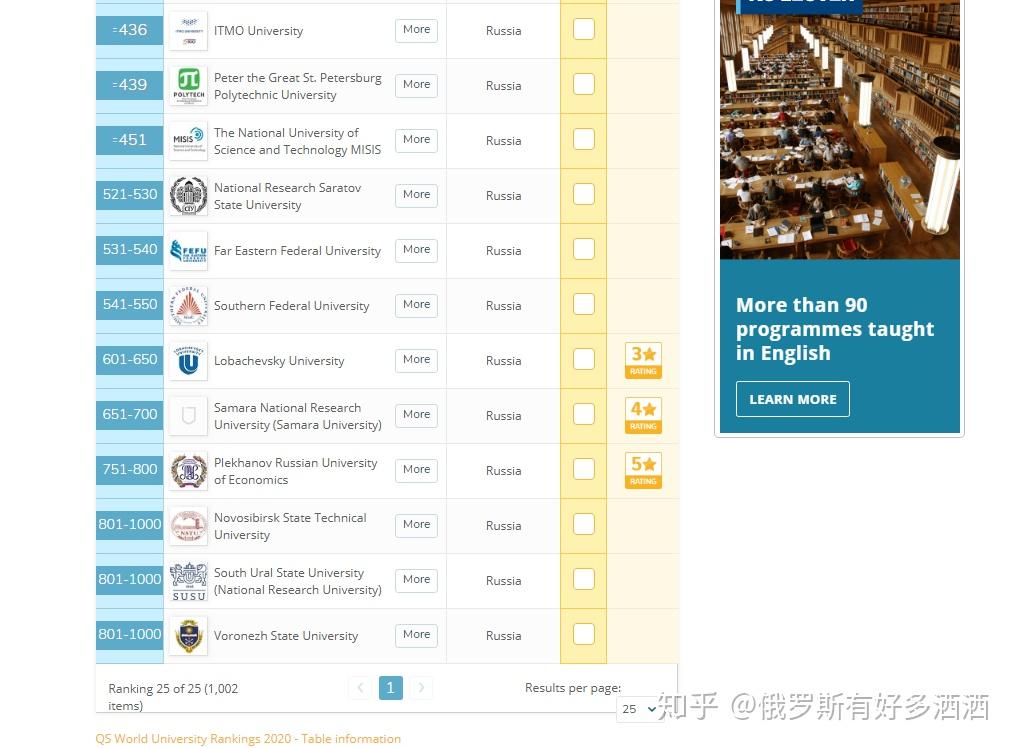Click the 'More than 90 programmes' ad text
Image resolution: width=1015 pixels, height=748 pixels.
(835, 329)
